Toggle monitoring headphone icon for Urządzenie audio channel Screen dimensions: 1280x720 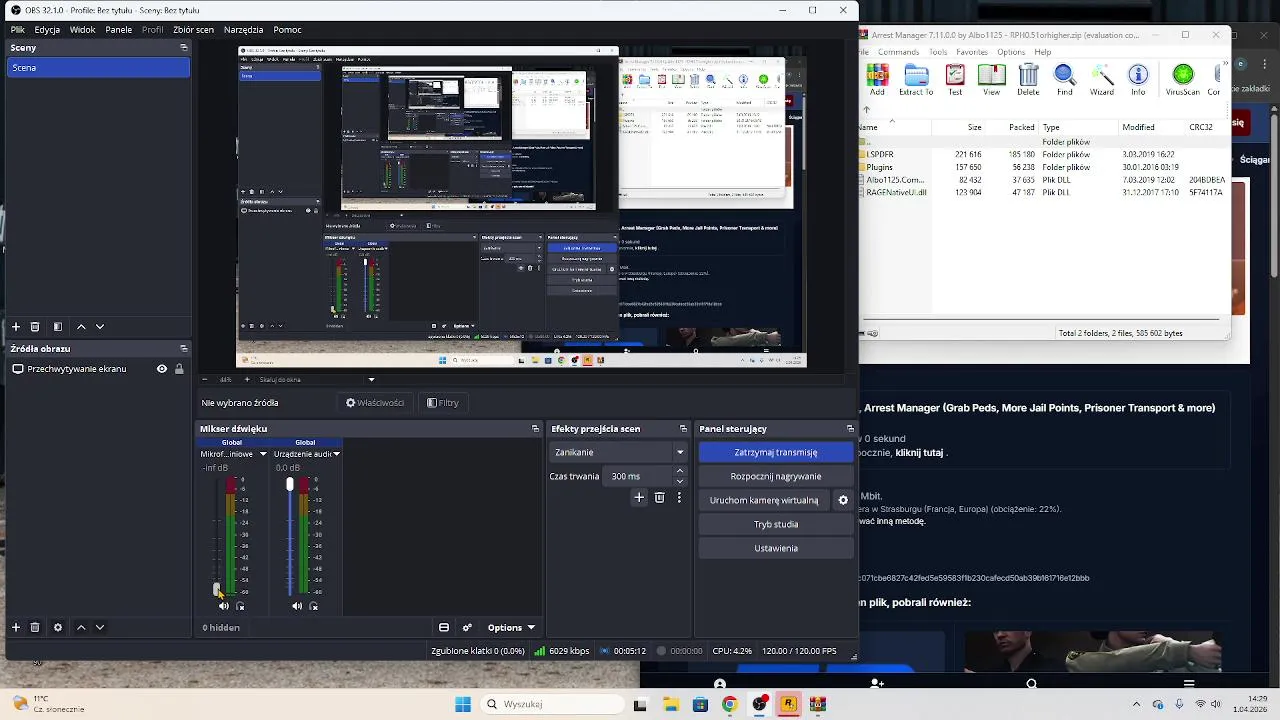[314, 606]
